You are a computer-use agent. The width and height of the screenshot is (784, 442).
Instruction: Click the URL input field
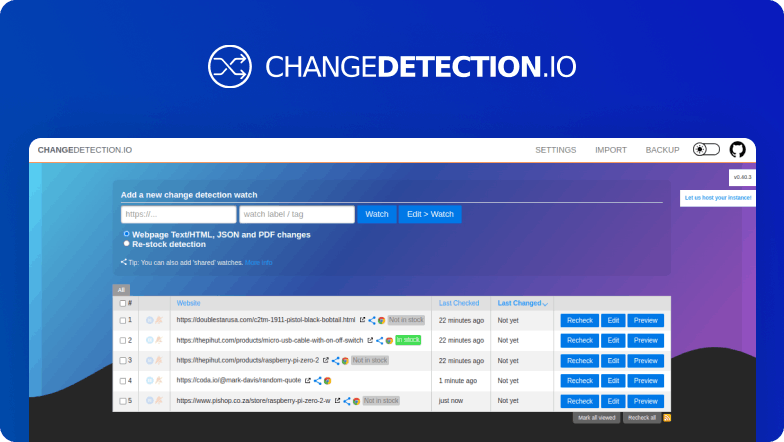178,214
